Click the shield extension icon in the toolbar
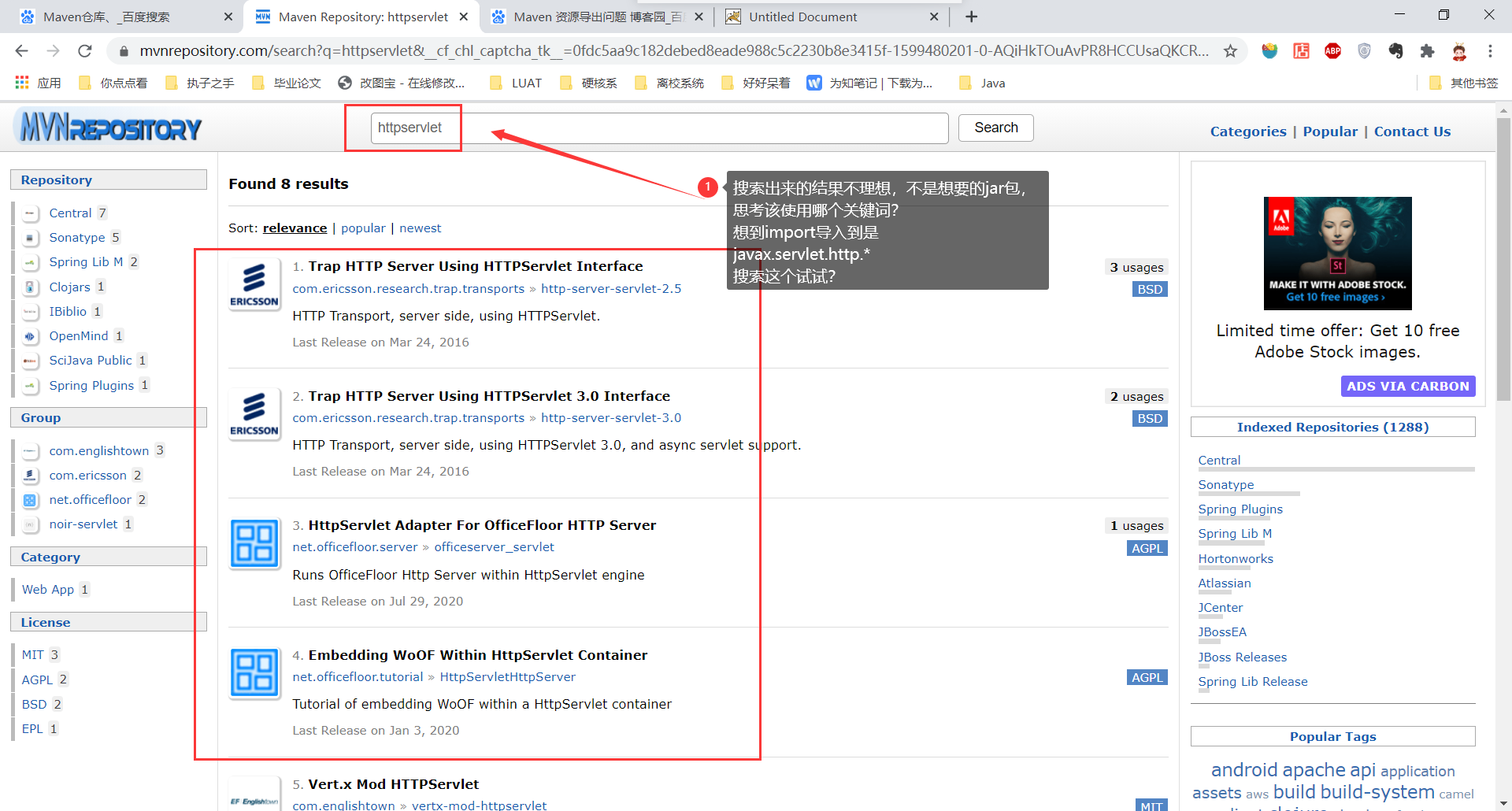 click(1364, 51)
